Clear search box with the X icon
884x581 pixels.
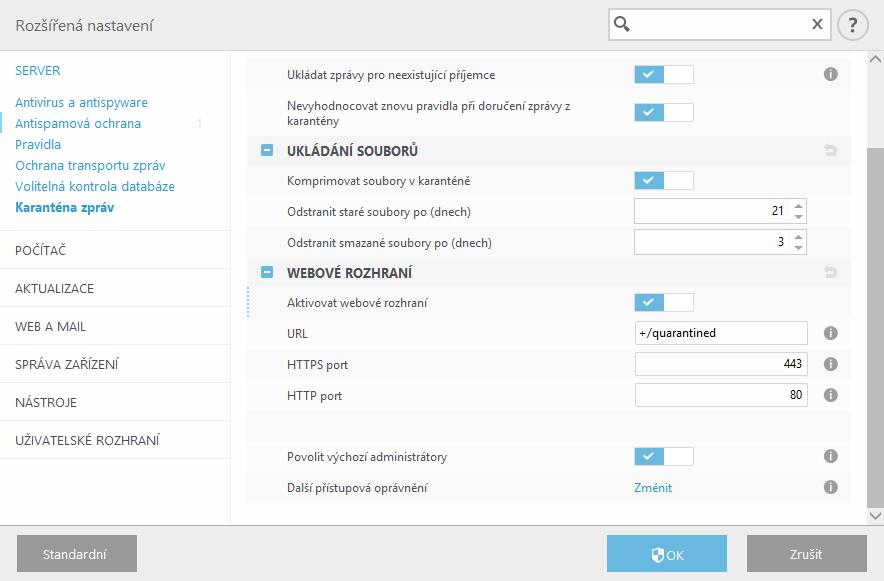point(817,24)
